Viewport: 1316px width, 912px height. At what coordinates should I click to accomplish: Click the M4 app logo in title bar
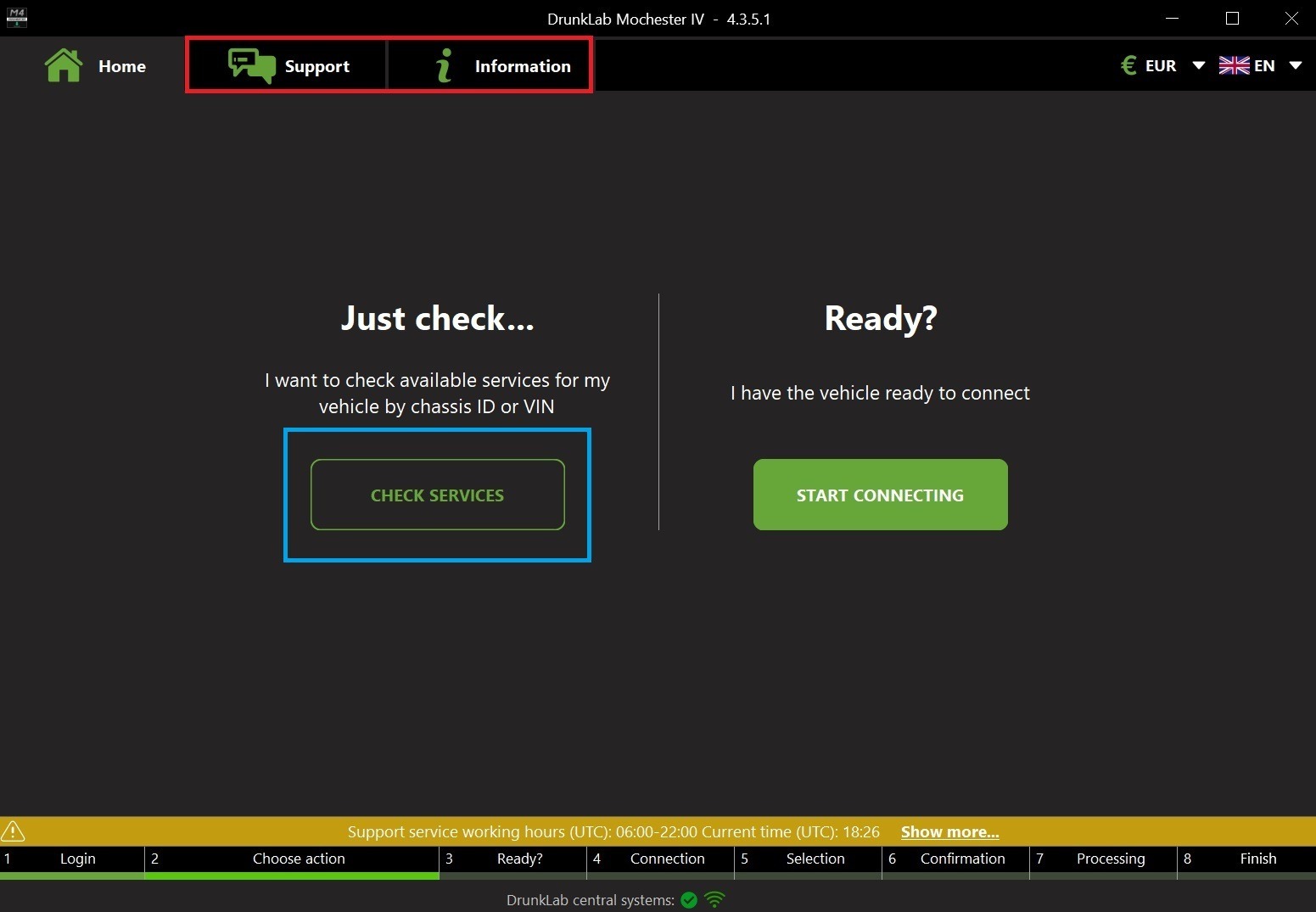[16, 18]
